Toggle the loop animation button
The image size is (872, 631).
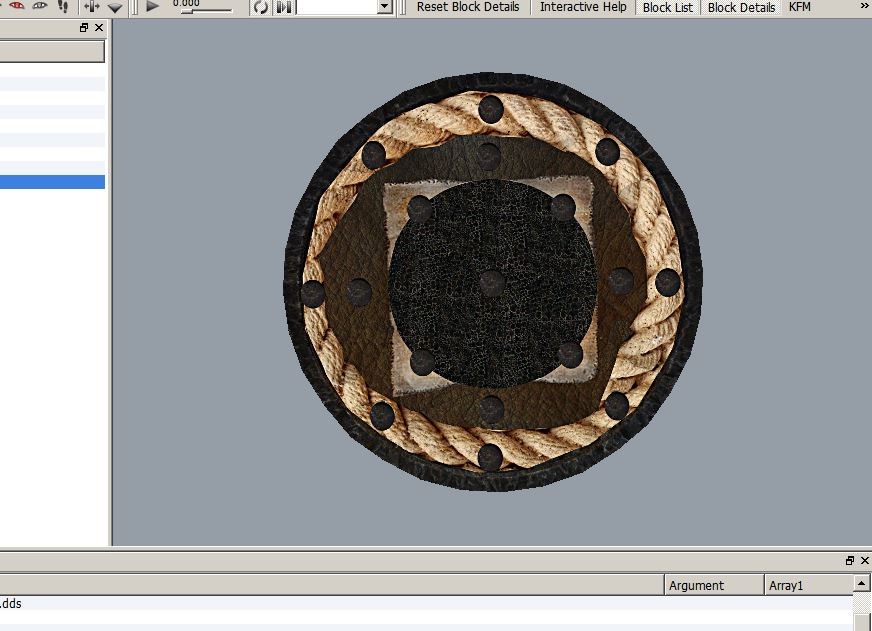(x=261, y=7)
